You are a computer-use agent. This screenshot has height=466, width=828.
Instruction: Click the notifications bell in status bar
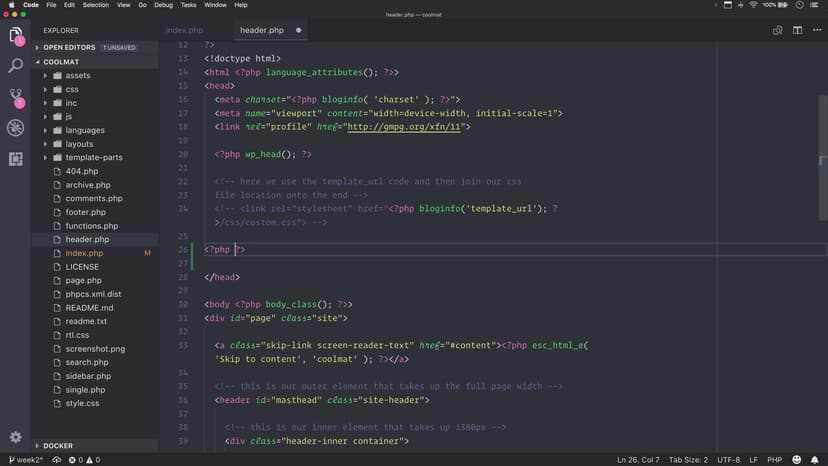pyautogui.click(x=817, y=460)
